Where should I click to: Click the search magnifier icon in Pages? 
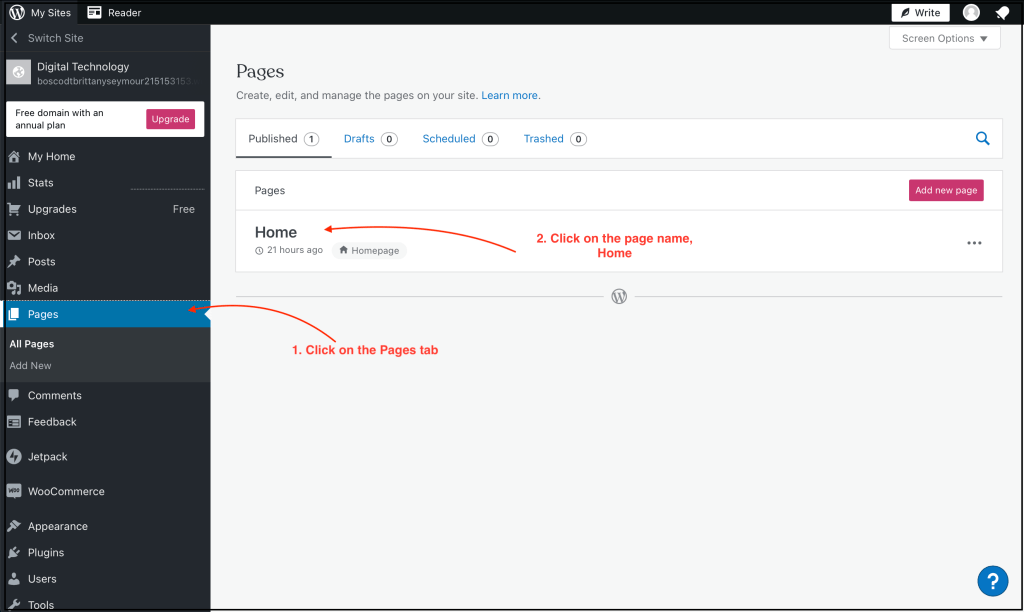982,139
